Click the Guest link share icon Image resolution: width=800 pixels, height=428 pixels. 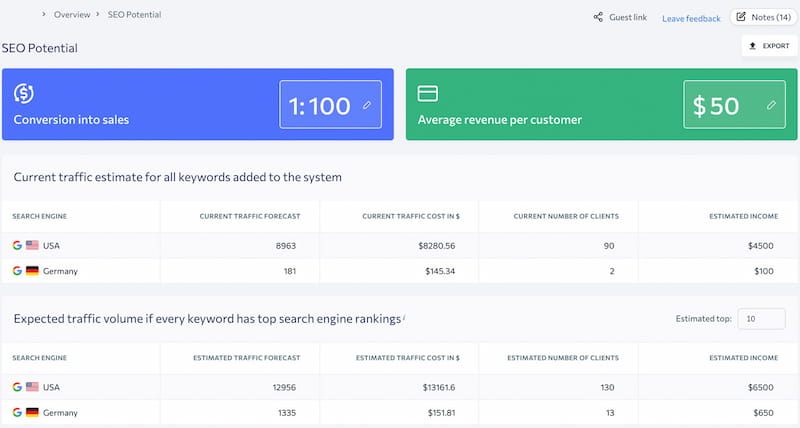598,17
